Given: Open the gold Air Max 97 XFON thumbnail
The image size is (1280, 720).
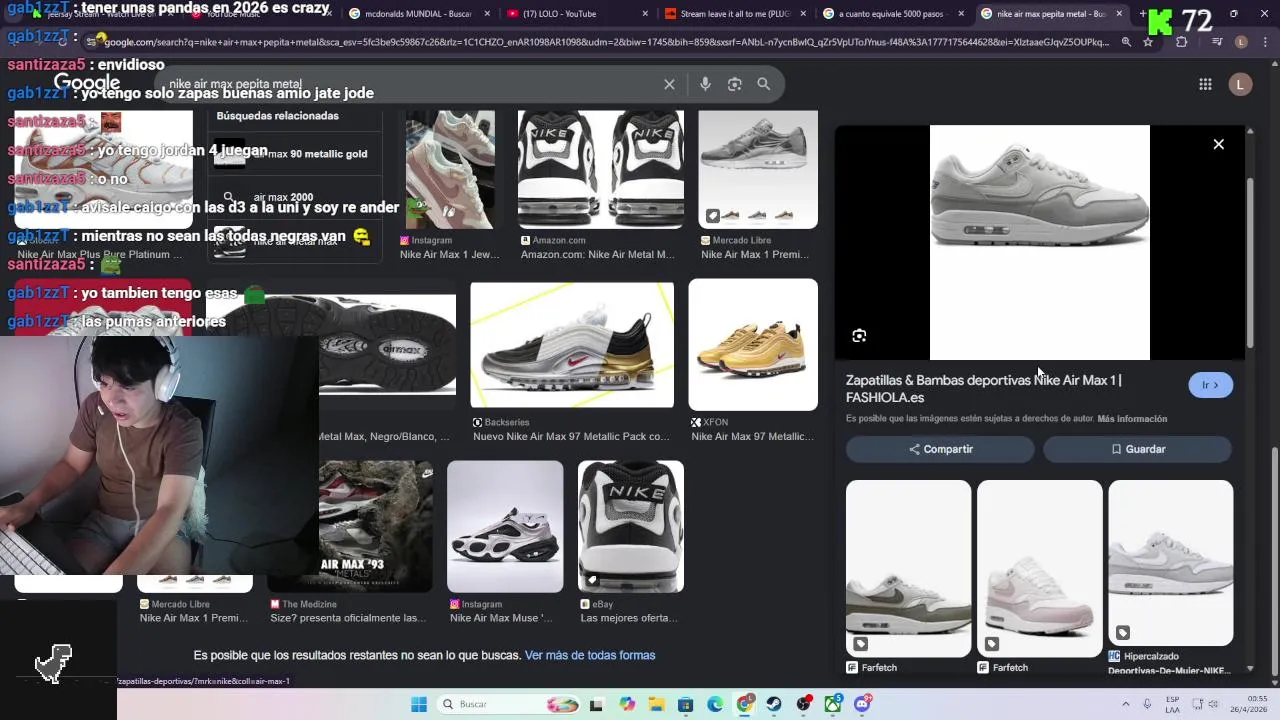Looking at the screenshot, I should 753,345.
